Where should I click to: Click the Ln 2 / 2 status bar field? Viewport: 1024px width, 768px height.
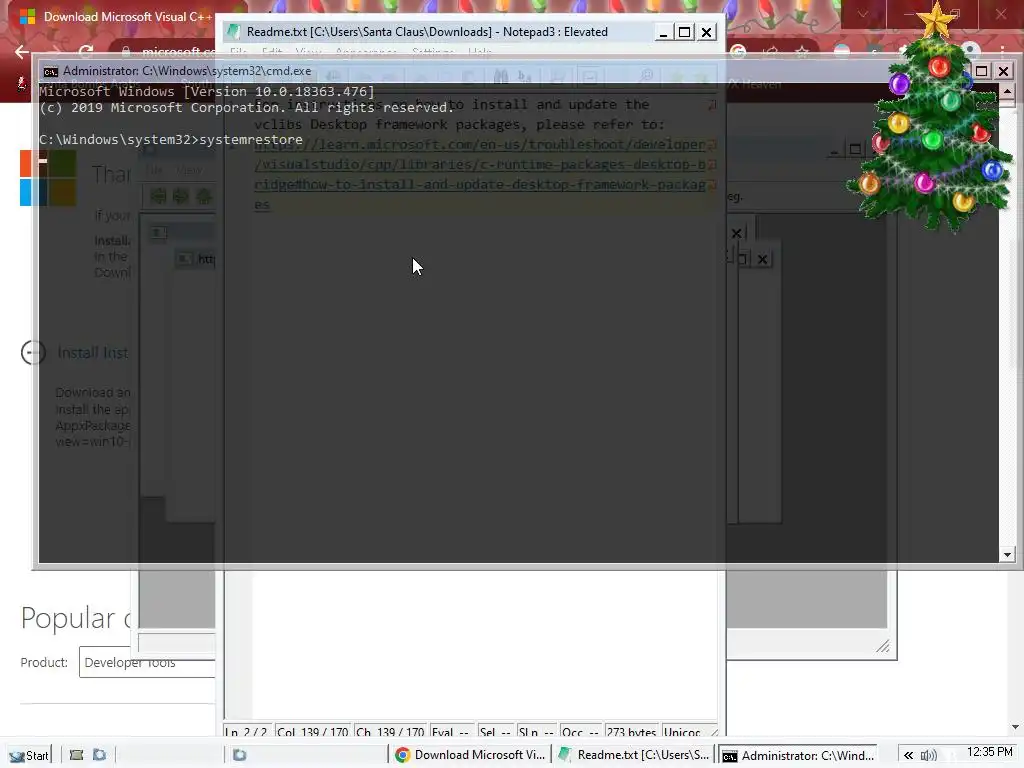pyautogui.click(x=246, y=732)
